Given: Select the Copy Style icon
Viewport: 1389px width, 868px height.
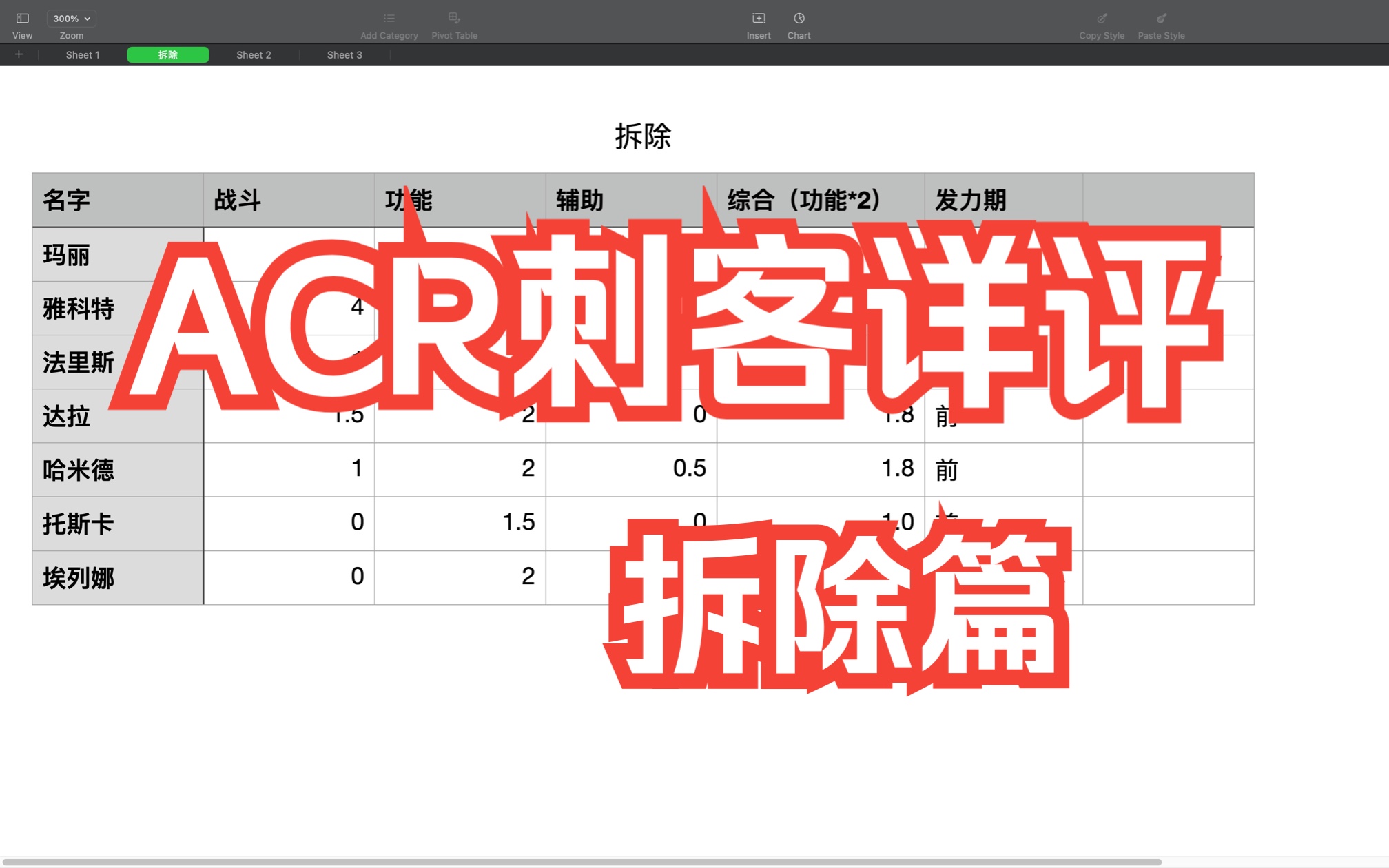Looking at the screenshot, I should pyautogui.click(x=1100, y=17).
